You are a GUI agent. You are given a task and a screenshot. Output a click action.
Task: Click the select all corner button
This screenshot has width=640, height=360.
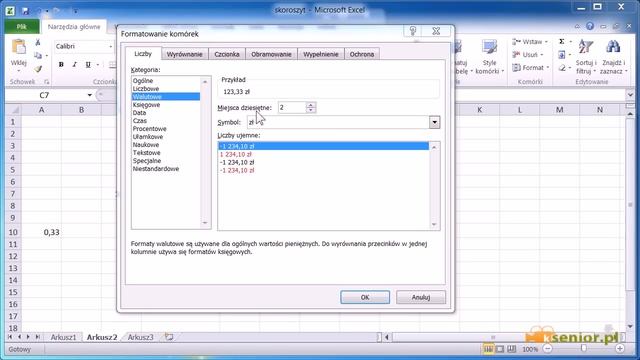tap(13, 110)
